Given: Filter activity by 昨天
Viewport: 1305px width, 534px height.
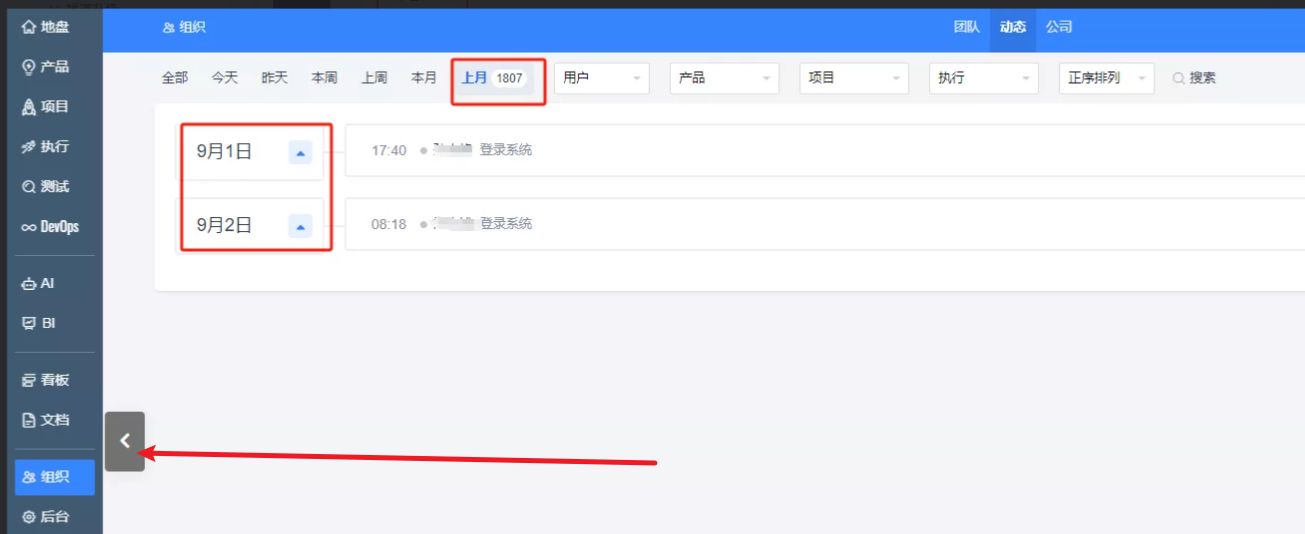Looking at the screenshot, I should pyautogui.click(x=275, y=78).
